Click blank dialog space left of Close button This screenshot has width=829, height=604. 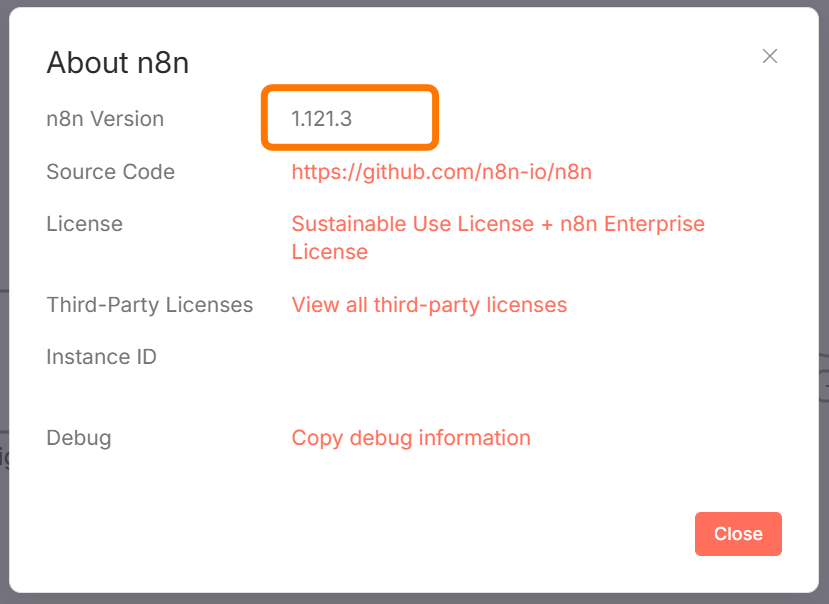point(400,534)
